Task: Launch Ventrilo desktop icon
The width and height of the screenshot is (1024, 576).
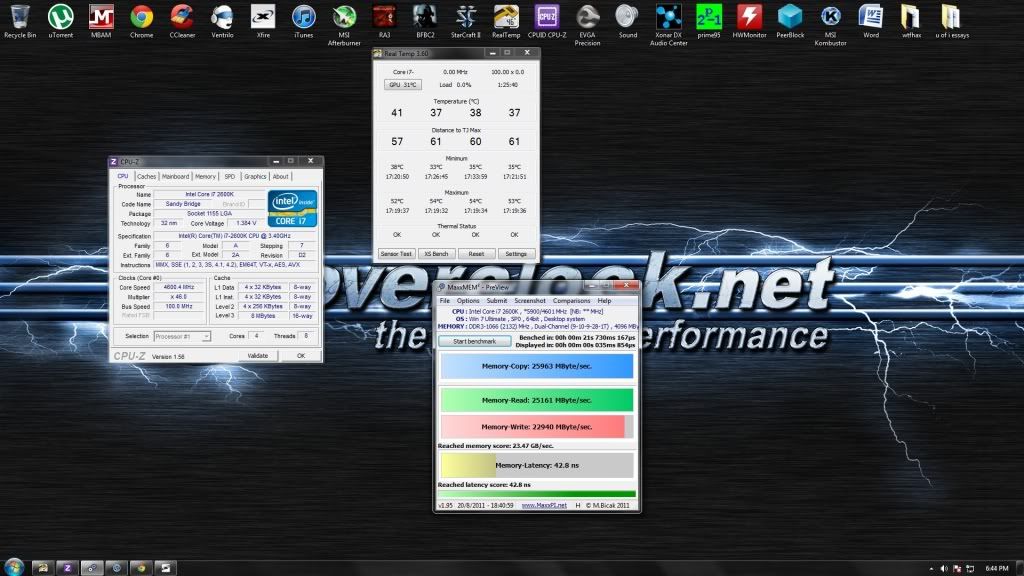Action: [222, 21]
